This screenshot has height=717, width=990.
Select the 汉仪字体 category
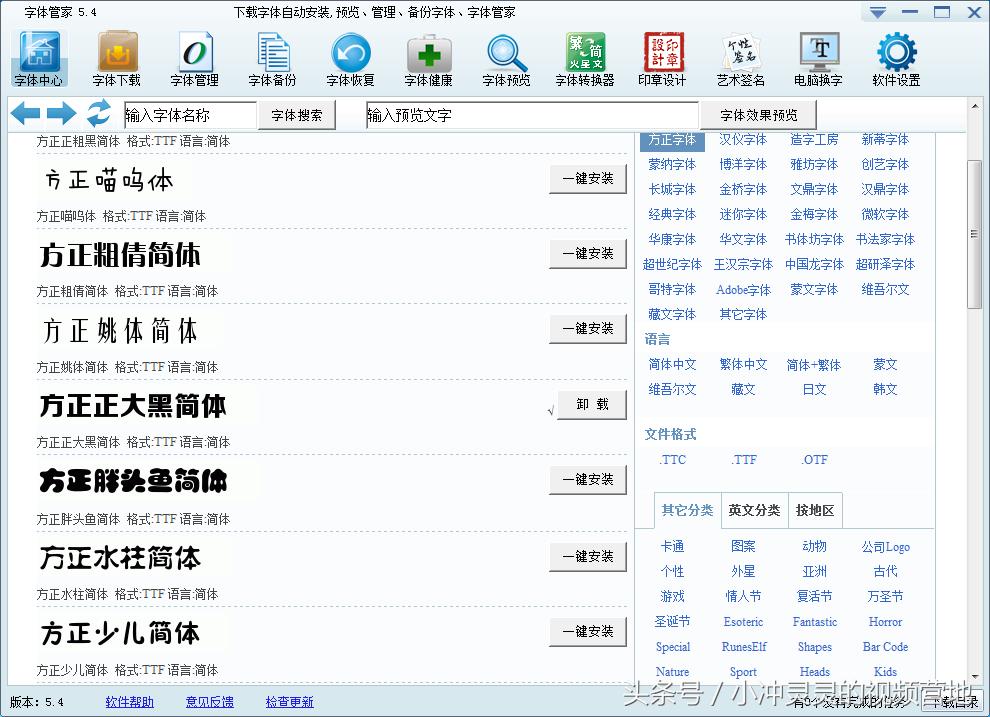click(743, 139)
